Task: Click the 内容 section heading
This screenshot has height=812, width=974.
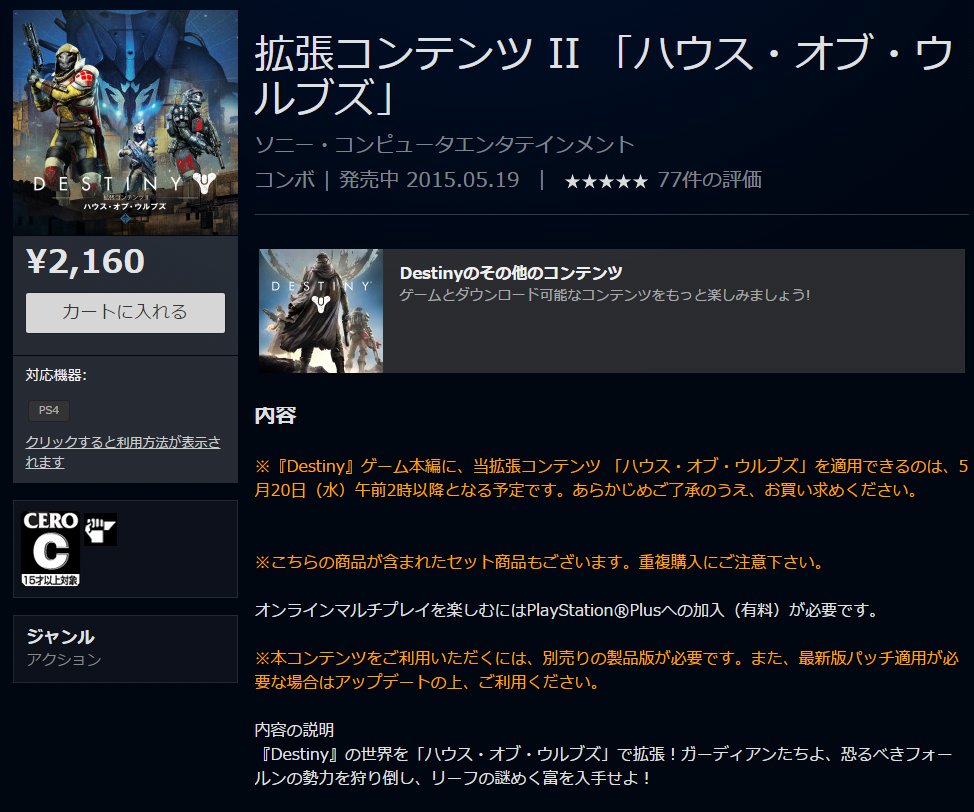Action: (x=275, y=415)
